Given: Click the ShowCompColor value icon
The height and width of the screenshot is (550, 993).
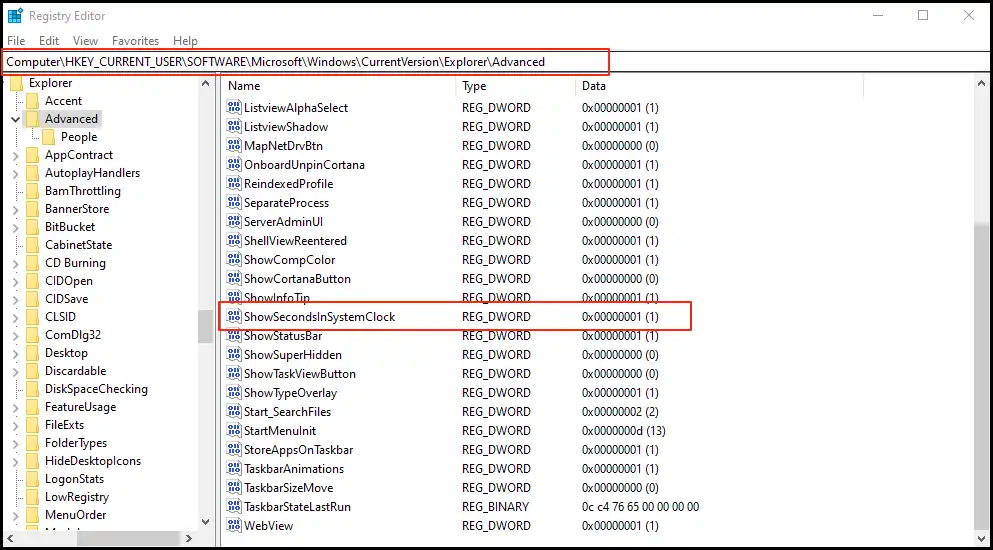Looking at the screenshot, I should click(x=234, y=260).
